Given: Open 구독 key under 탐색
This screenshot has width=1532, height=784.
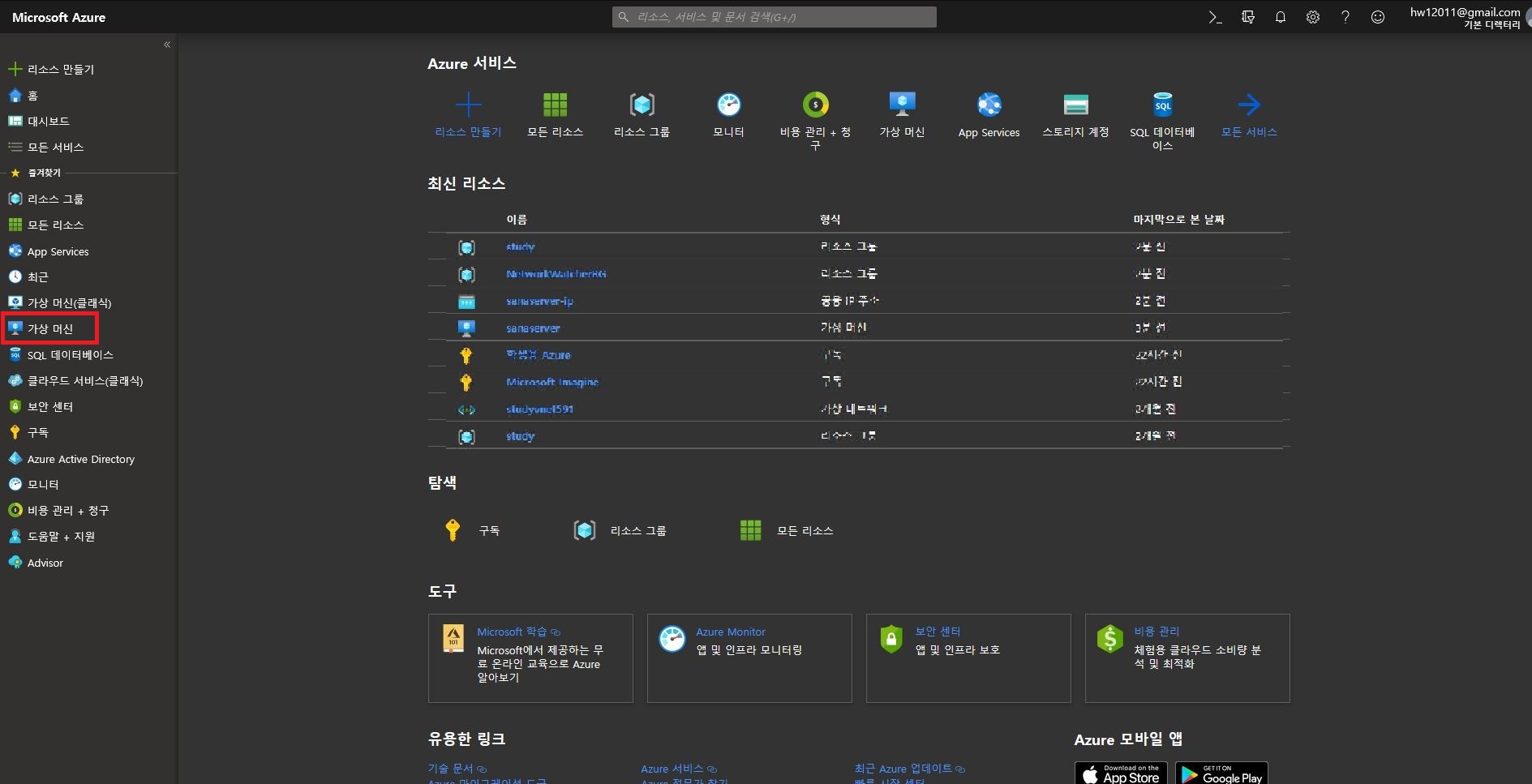Looking at the screenshot, I should click(471, 530).
